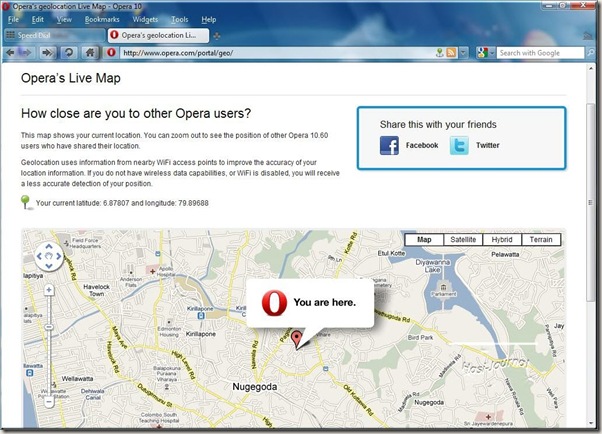The height and width of the screenshot is (434, 602).
Task: Open the address bar history dropdown
Action: click(x=464, y=53)
